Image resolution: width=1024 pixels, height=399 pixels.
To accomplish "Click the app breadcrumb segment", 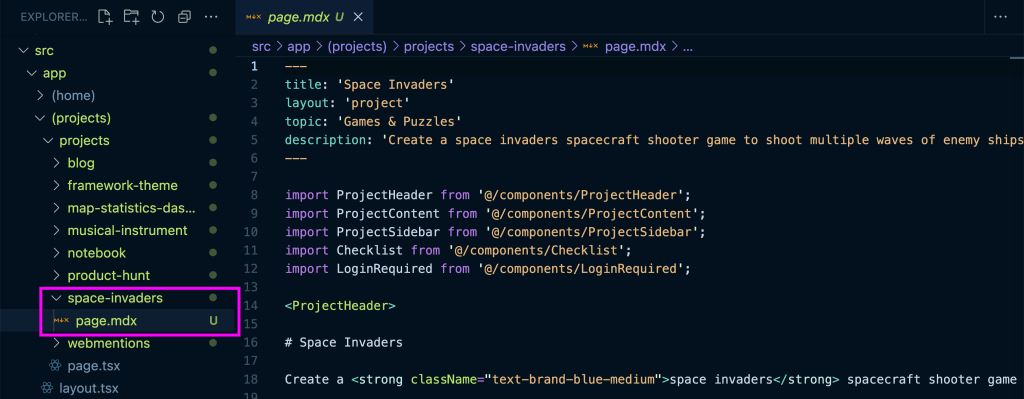I will (x=298, y=46).
